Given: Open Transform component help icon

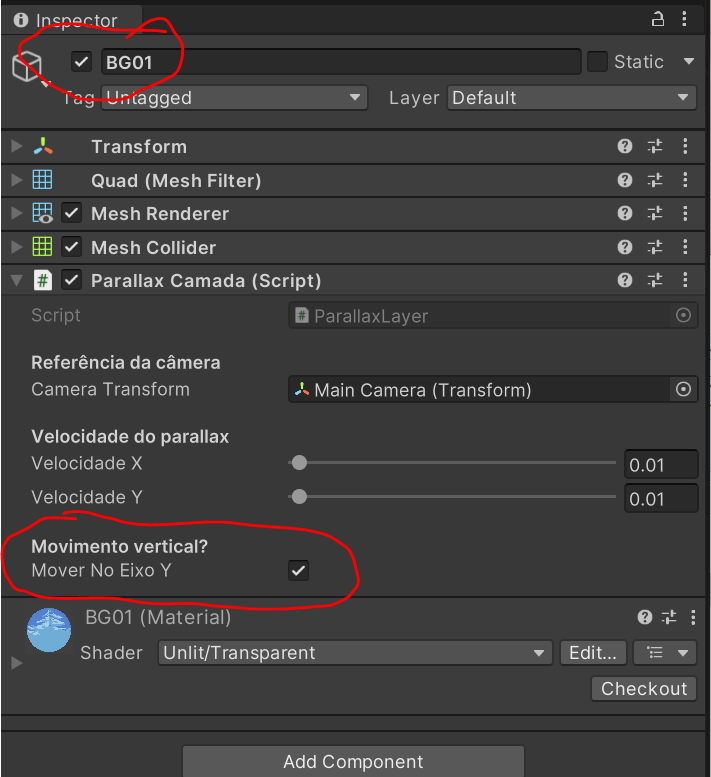Looking at the screenshot, I should pyautogui.click(x=625, y=147).
